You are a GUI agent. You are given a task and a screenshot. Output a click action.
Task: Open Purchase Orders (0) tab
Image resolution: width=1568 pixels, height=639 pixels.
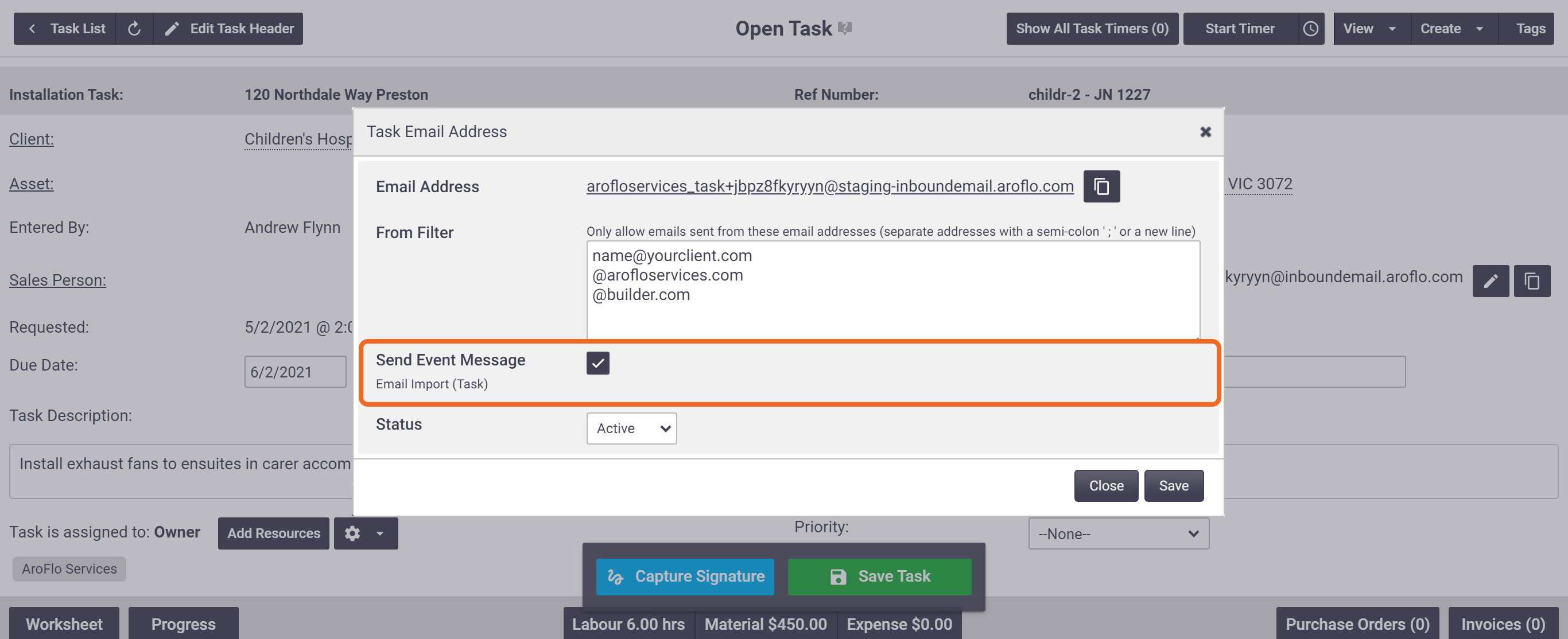point(1357,623)
